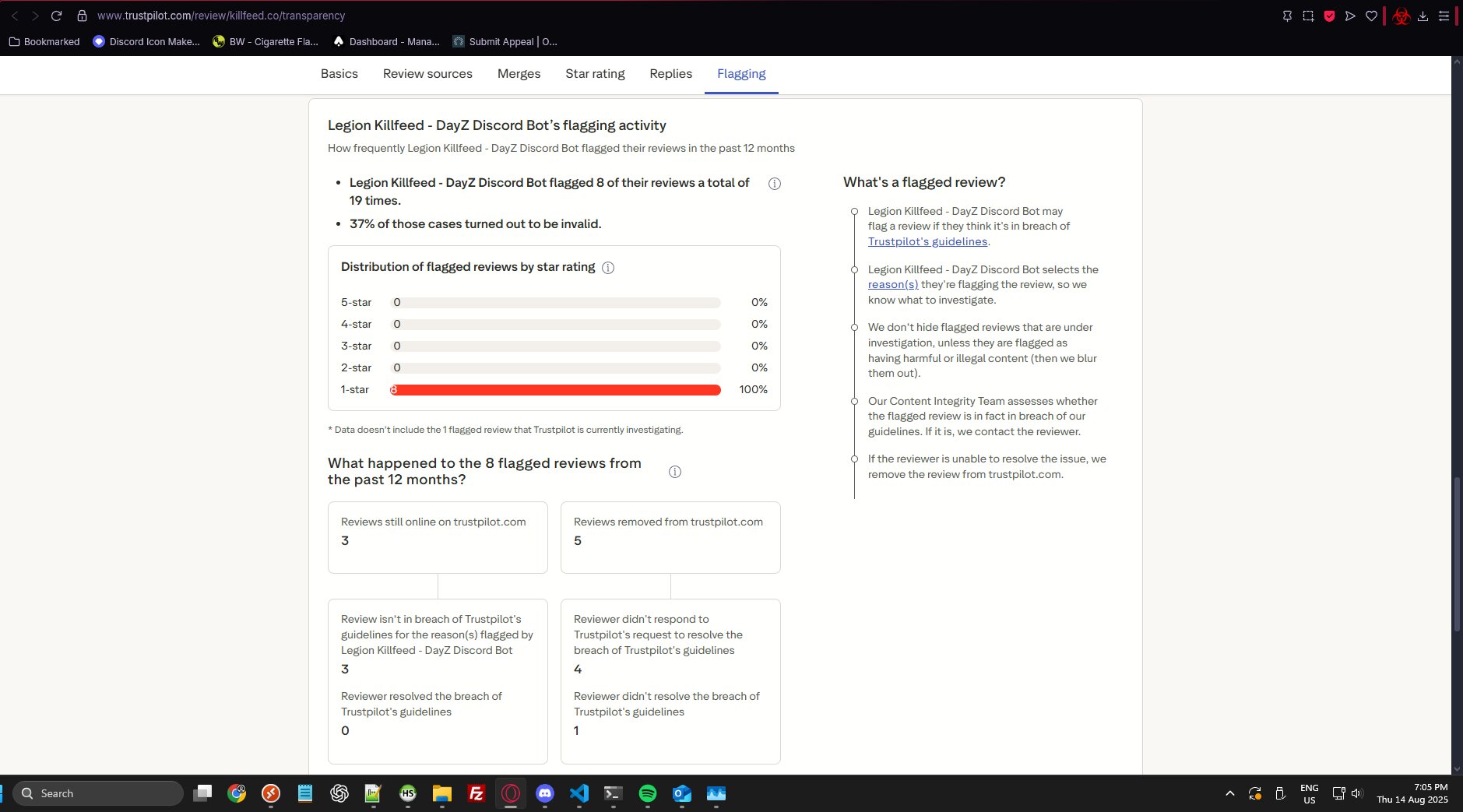Click the browser address bar URL
1463x812 pixels.
(221, 16)
